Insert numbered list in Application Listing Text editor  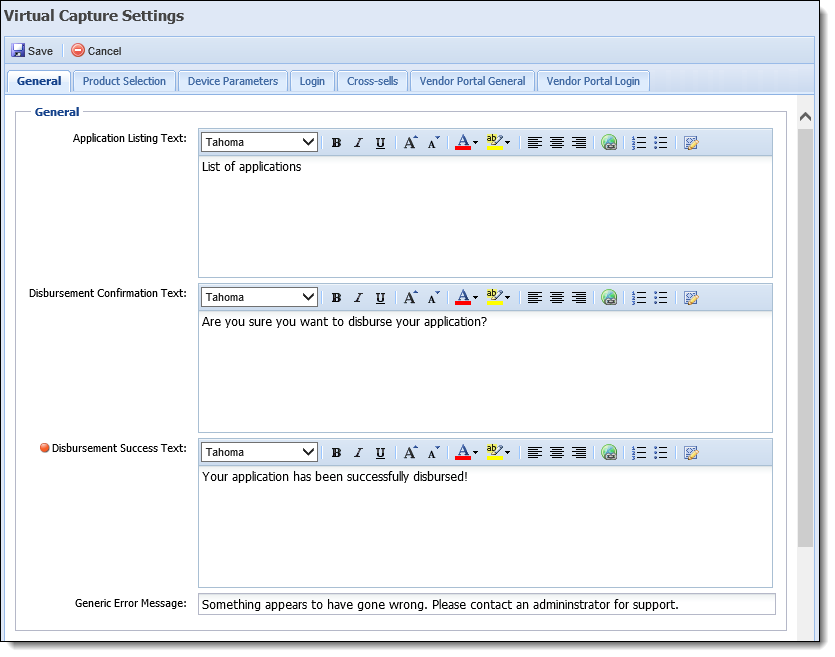click(638, 143)
